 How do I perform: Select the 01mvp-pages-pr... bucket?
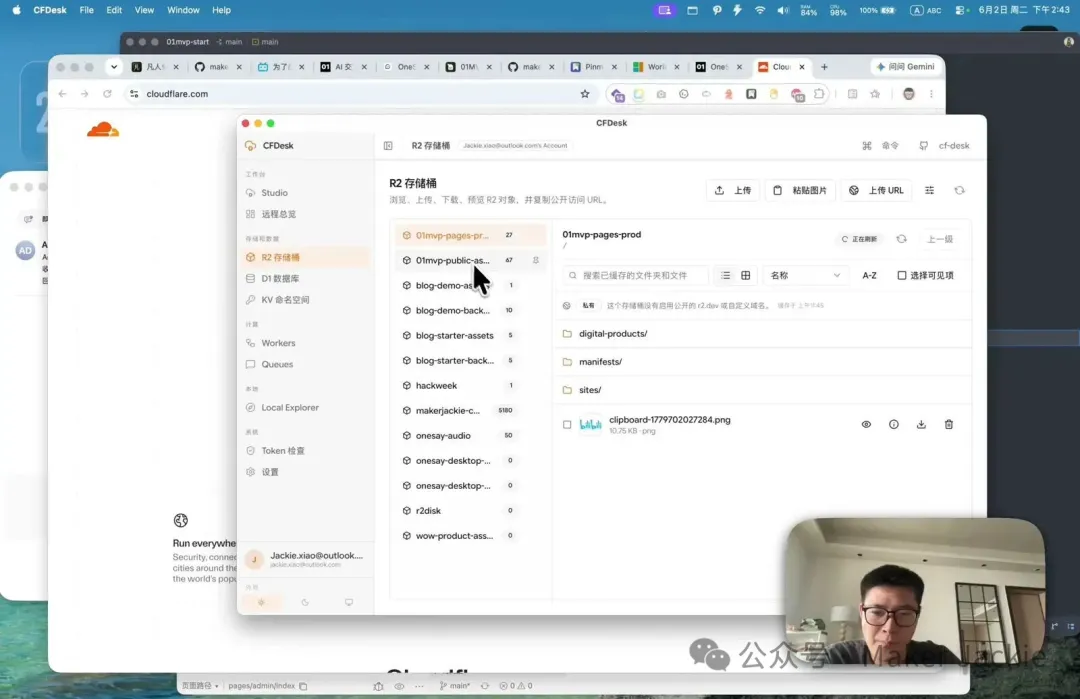[x=470, y=236]
